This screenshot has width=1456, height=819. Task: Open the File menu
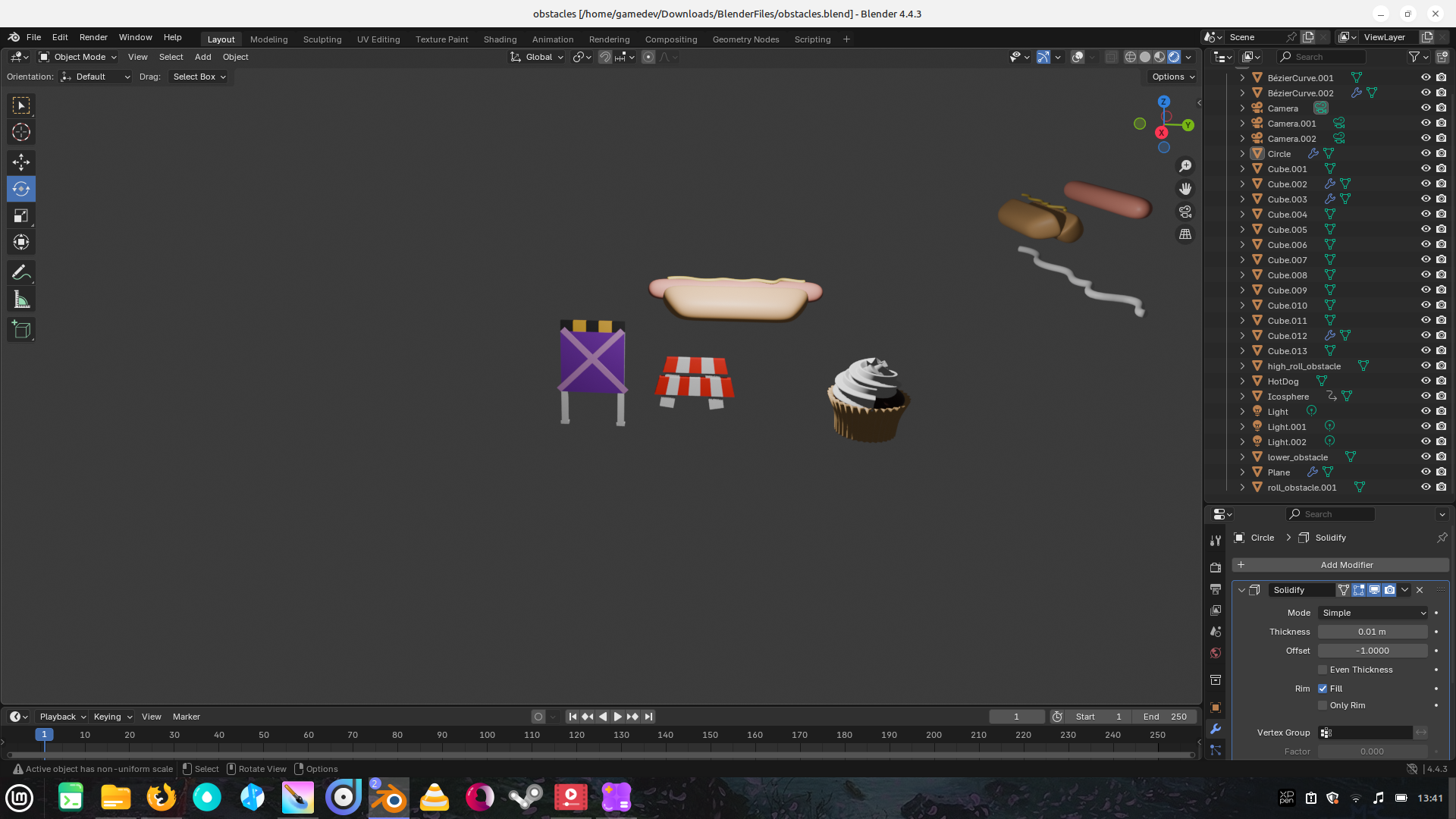coord(34,37)
